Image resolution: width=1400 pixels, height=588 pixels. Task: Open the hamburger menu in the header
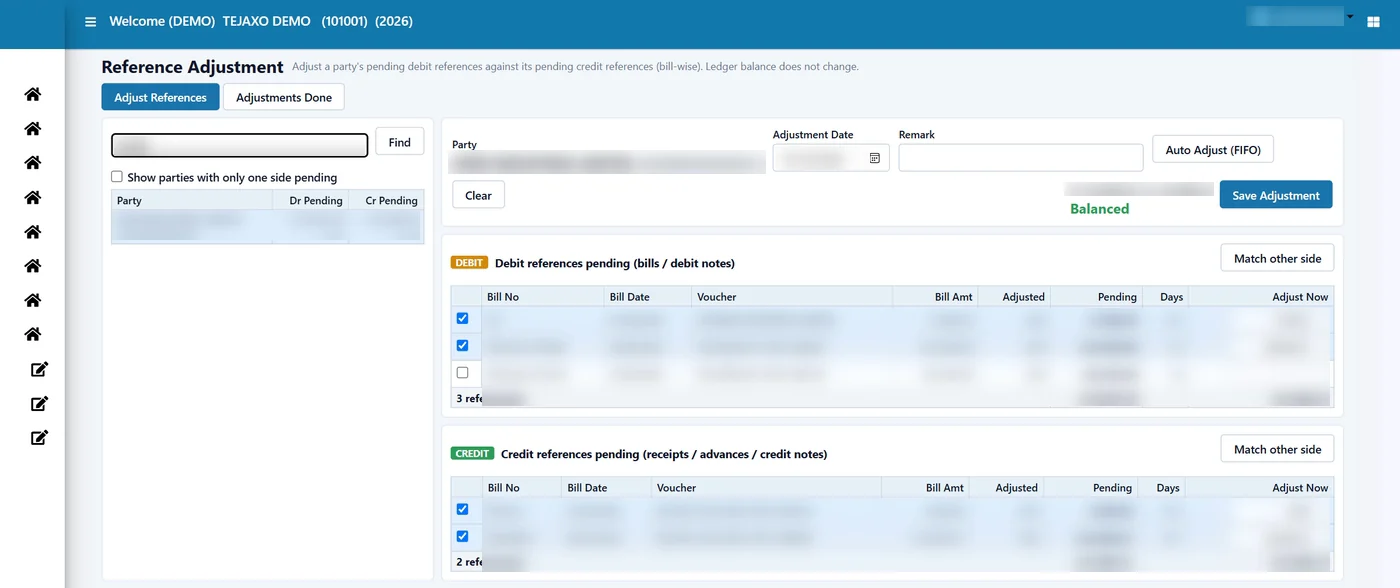[x=91, y=21]
